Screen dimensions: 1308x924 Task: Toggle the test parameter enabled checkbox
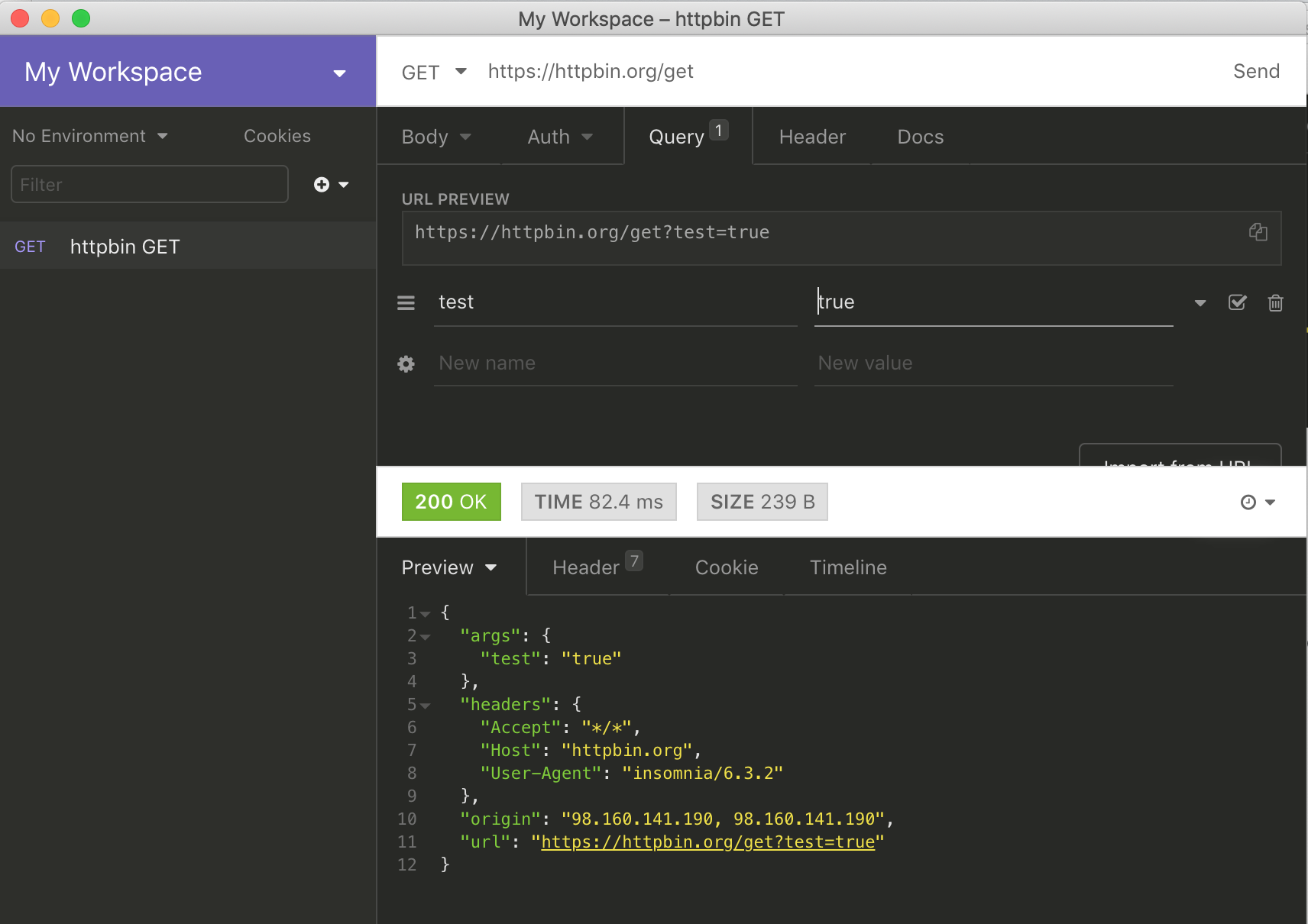[1237, 302]
